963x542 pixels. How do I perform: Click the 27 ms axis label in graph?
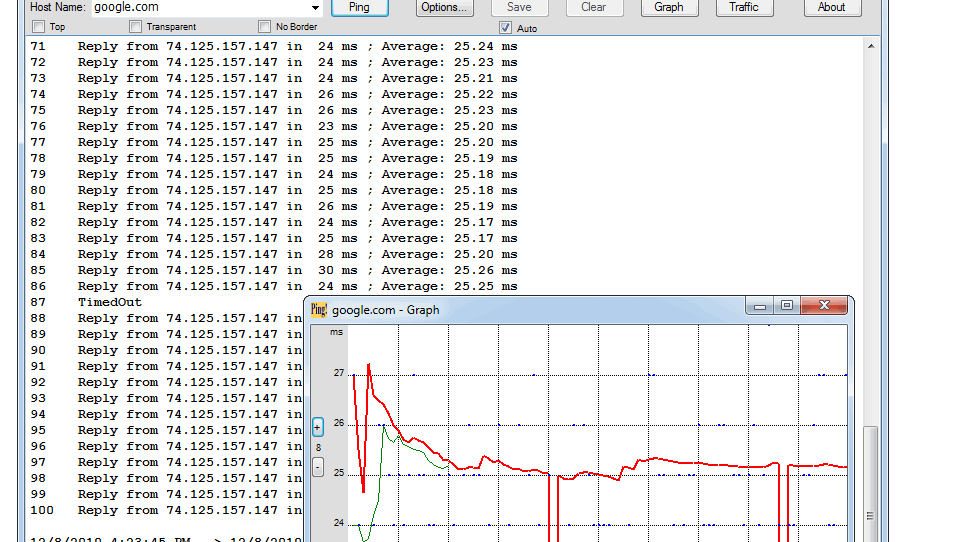click(338, 373)
